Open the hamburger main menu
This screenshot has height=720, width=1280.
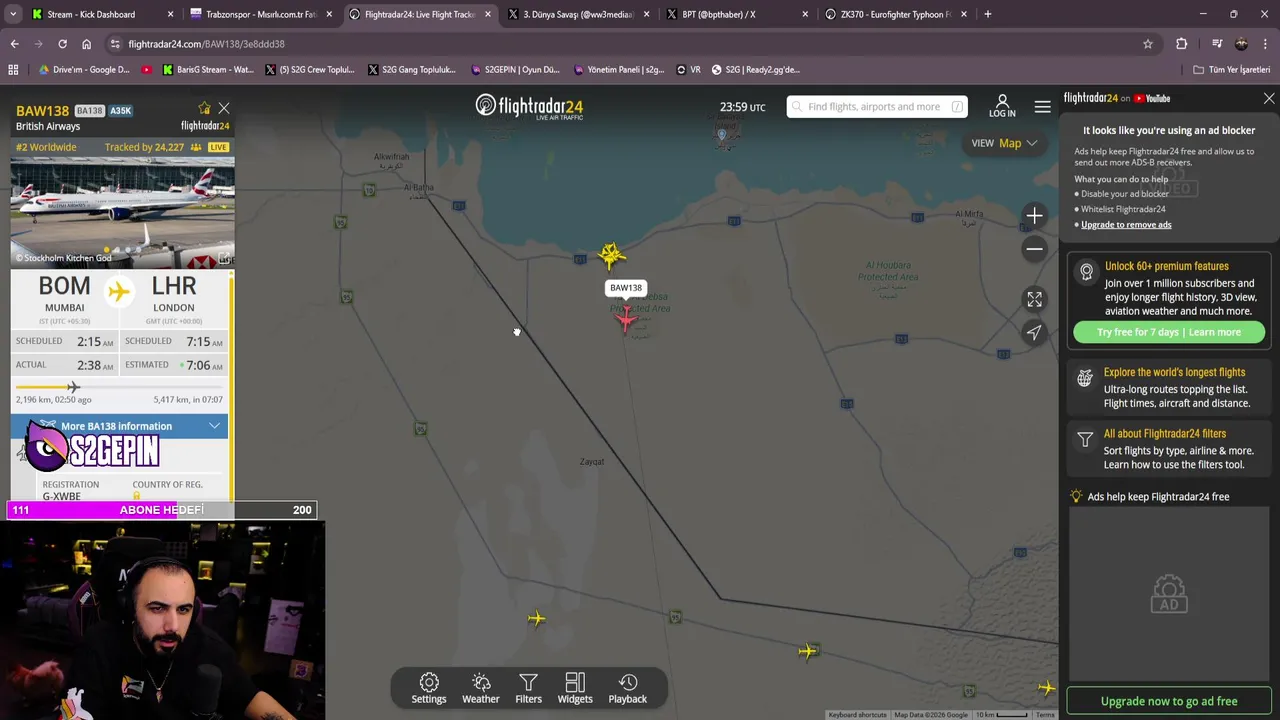(x=1042, y=107)
